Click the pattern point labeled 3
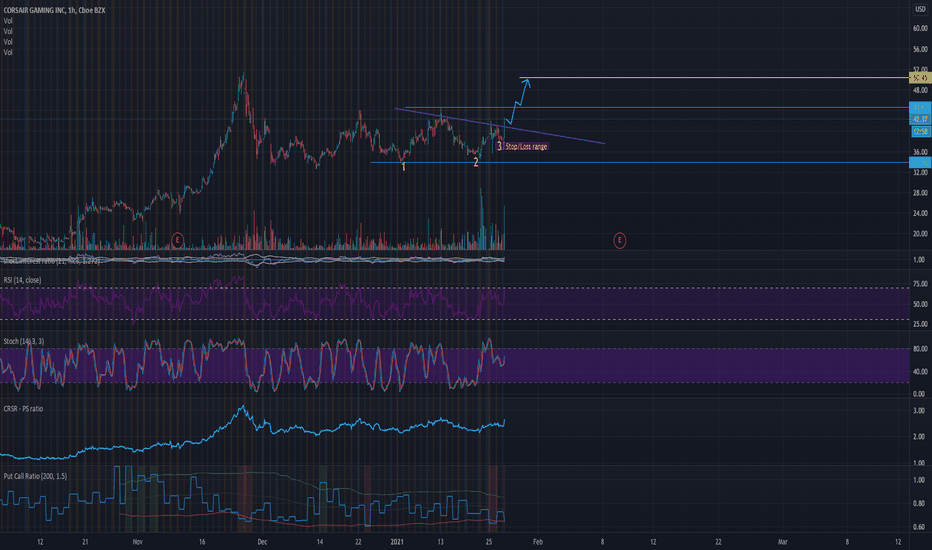932x550 pixels. [x=499, y=146]
